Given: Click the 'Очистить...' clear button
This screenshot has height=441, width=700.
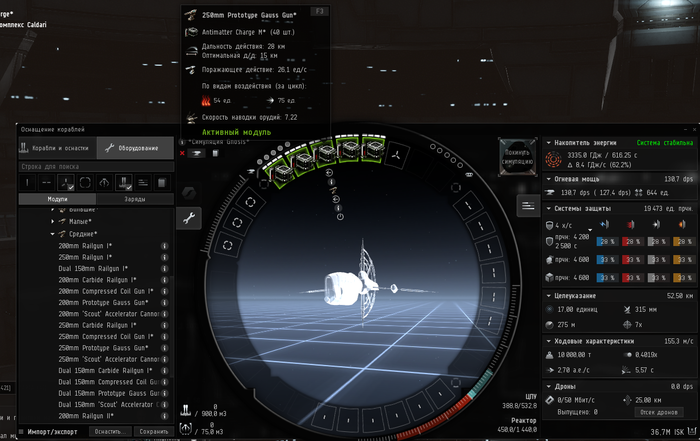Looking at the screenshot, I should 108,432.
